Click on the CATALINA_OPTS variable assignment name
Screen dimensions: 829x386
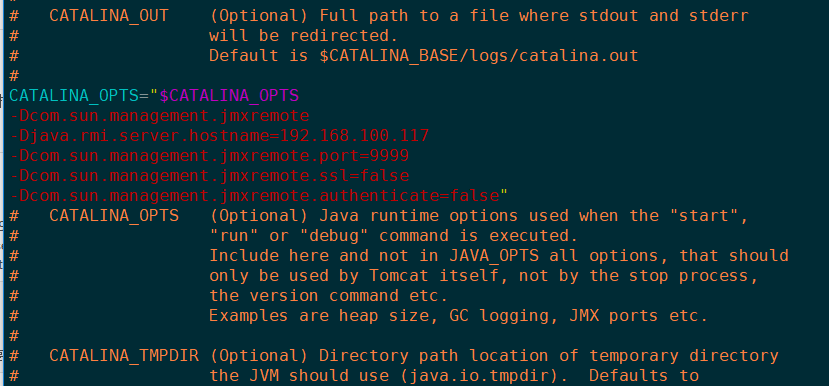point(73,96)
